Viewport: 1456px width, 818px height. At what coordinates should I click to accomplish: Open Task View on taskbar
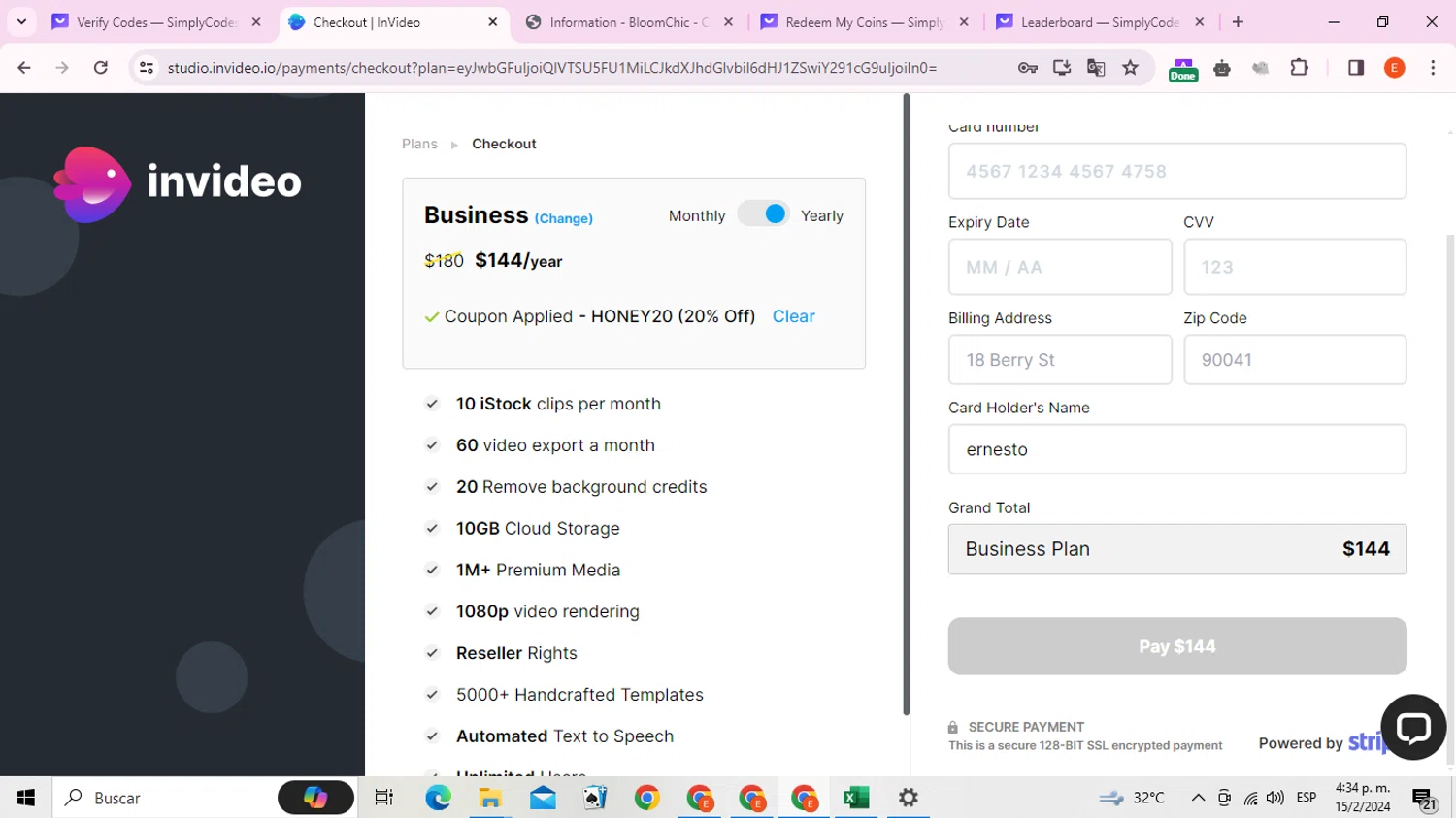(384, 798)
